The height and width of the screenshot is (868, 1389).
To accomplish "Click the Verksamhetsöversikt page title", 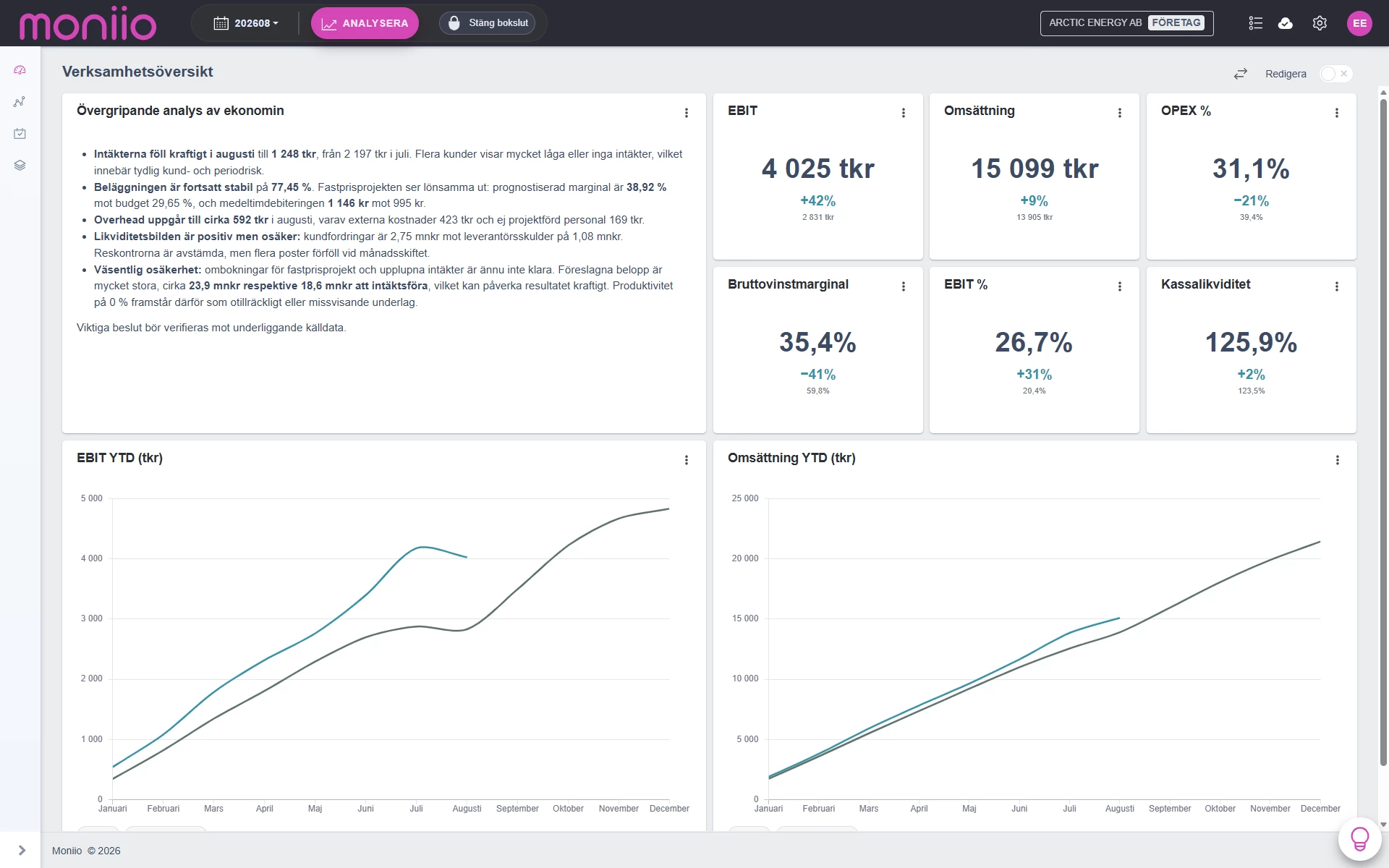I will (x=137, y=72).
